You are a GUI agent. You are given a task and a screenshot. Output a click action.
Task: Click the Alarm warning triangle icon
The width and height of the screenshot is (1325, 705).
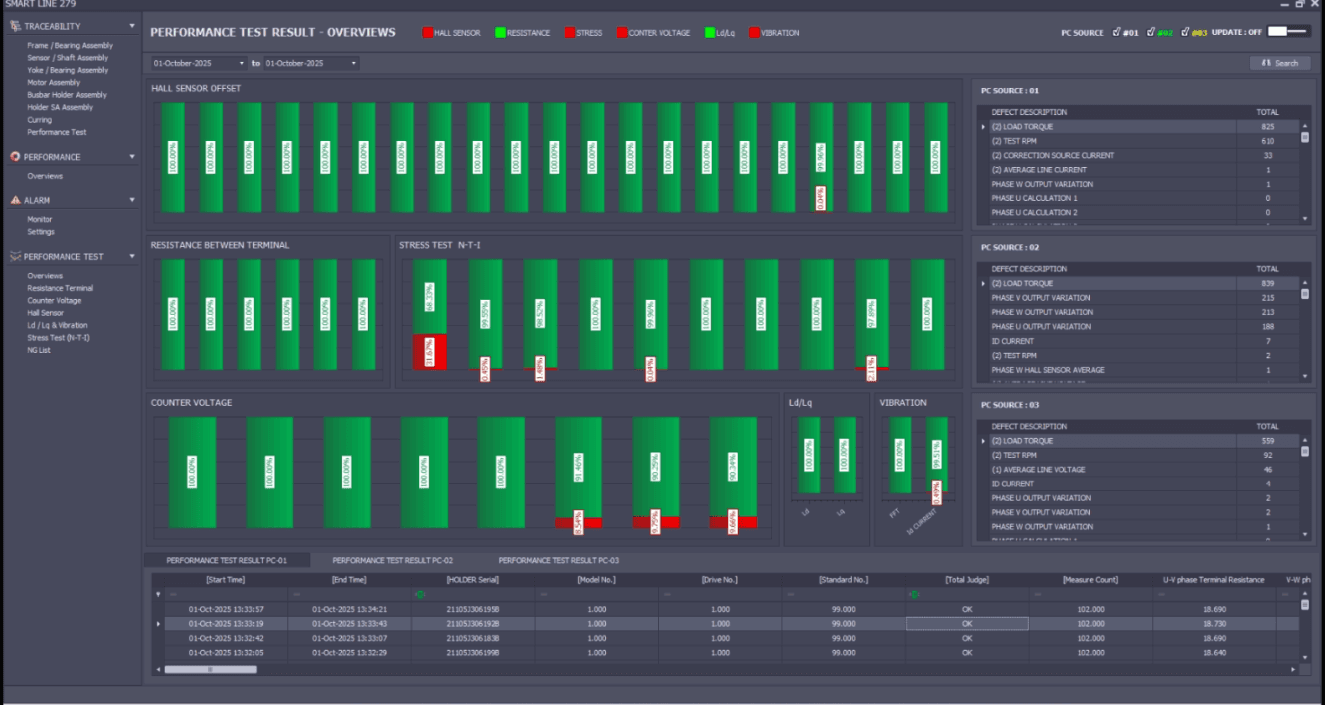[x=15, y=200]
